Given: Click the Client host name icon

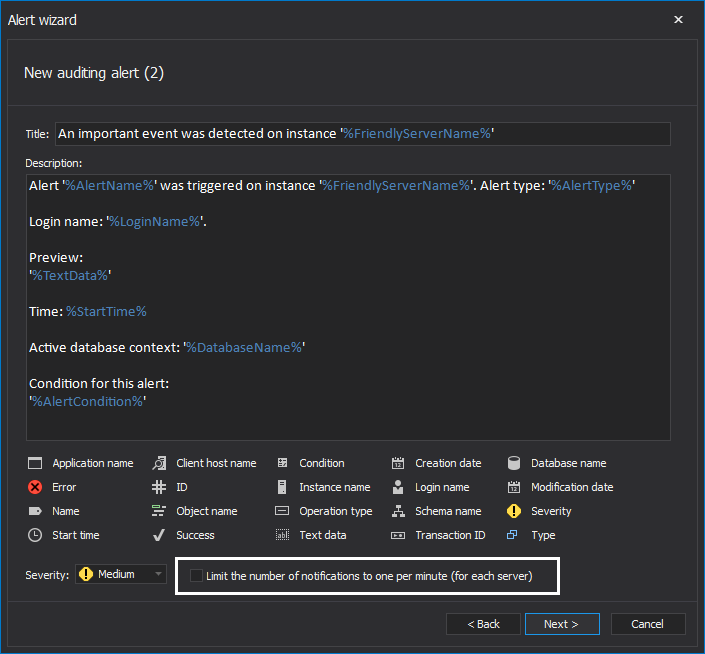Looking at the screenshot, I should tap(159, 463).
